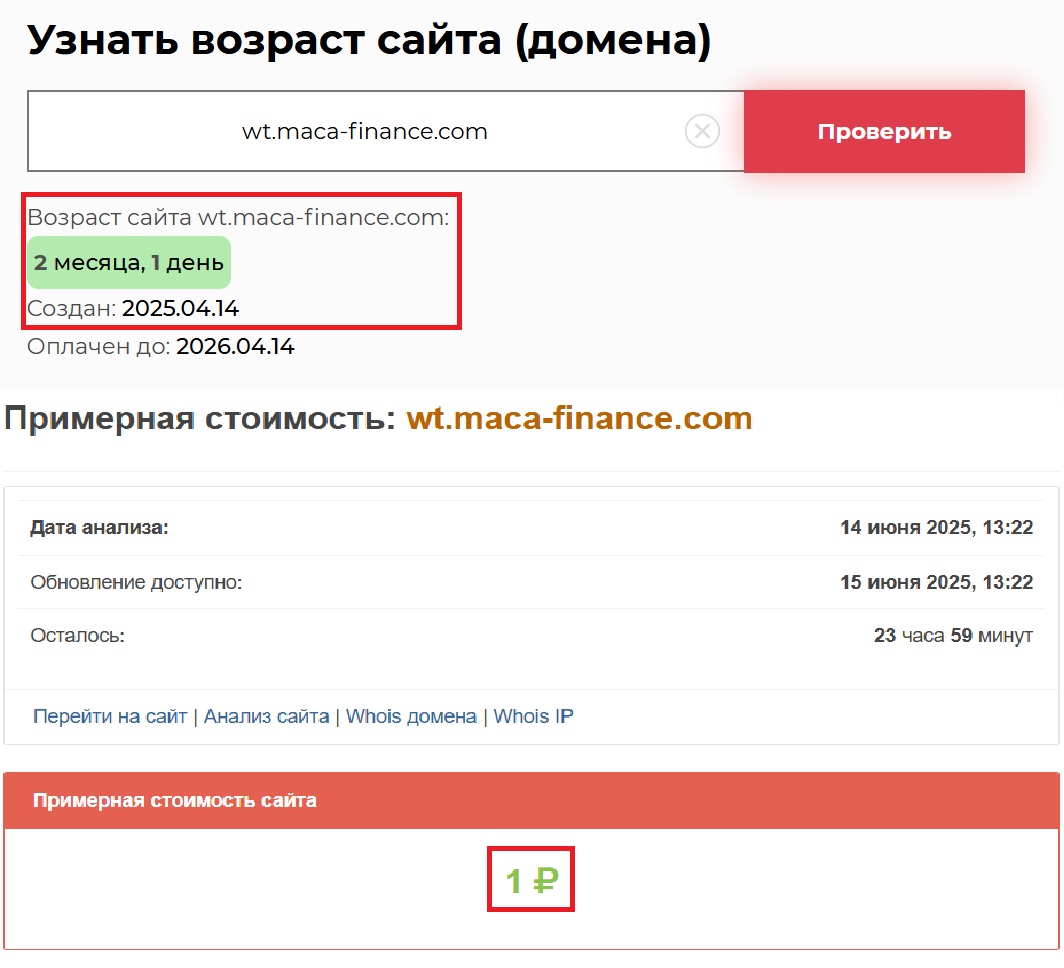Open the Анализ сайта link
The image size is (1064, 968).
[x=266, y=716]
